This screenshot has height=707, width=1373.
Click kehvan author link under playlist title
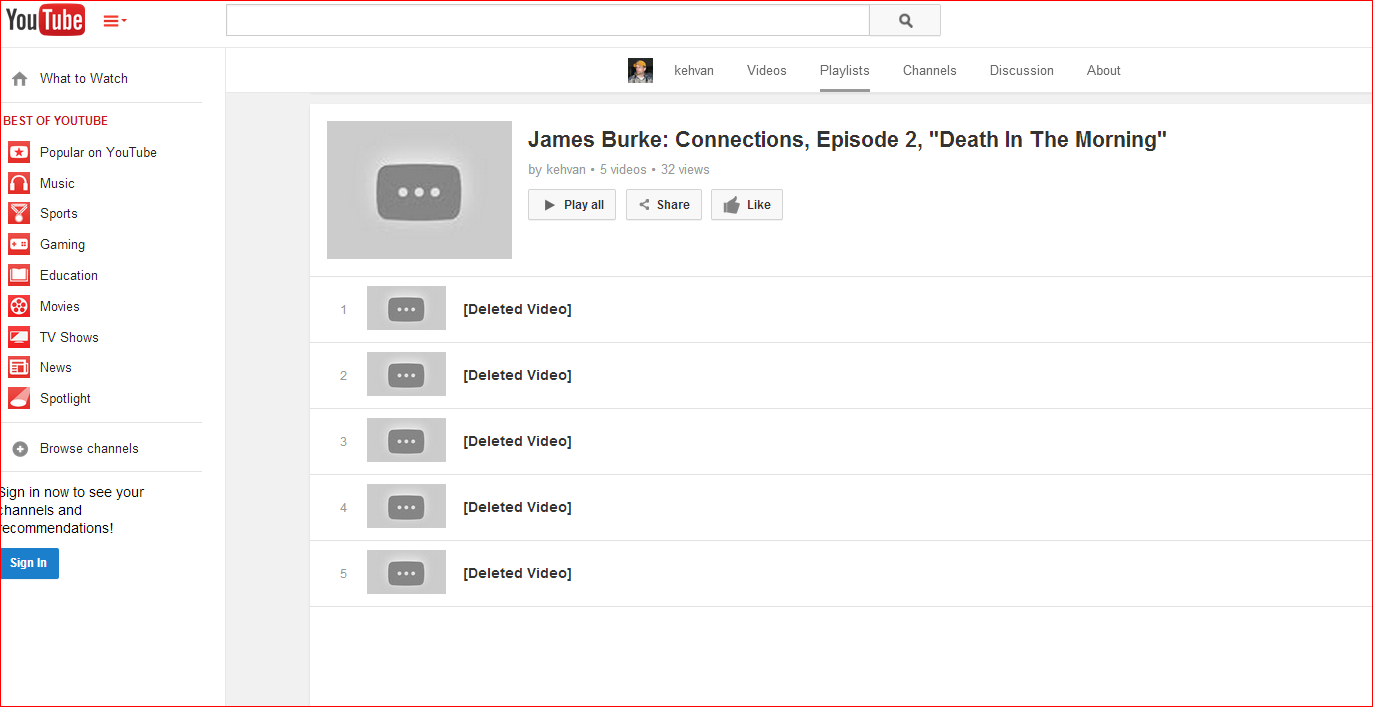566,169
